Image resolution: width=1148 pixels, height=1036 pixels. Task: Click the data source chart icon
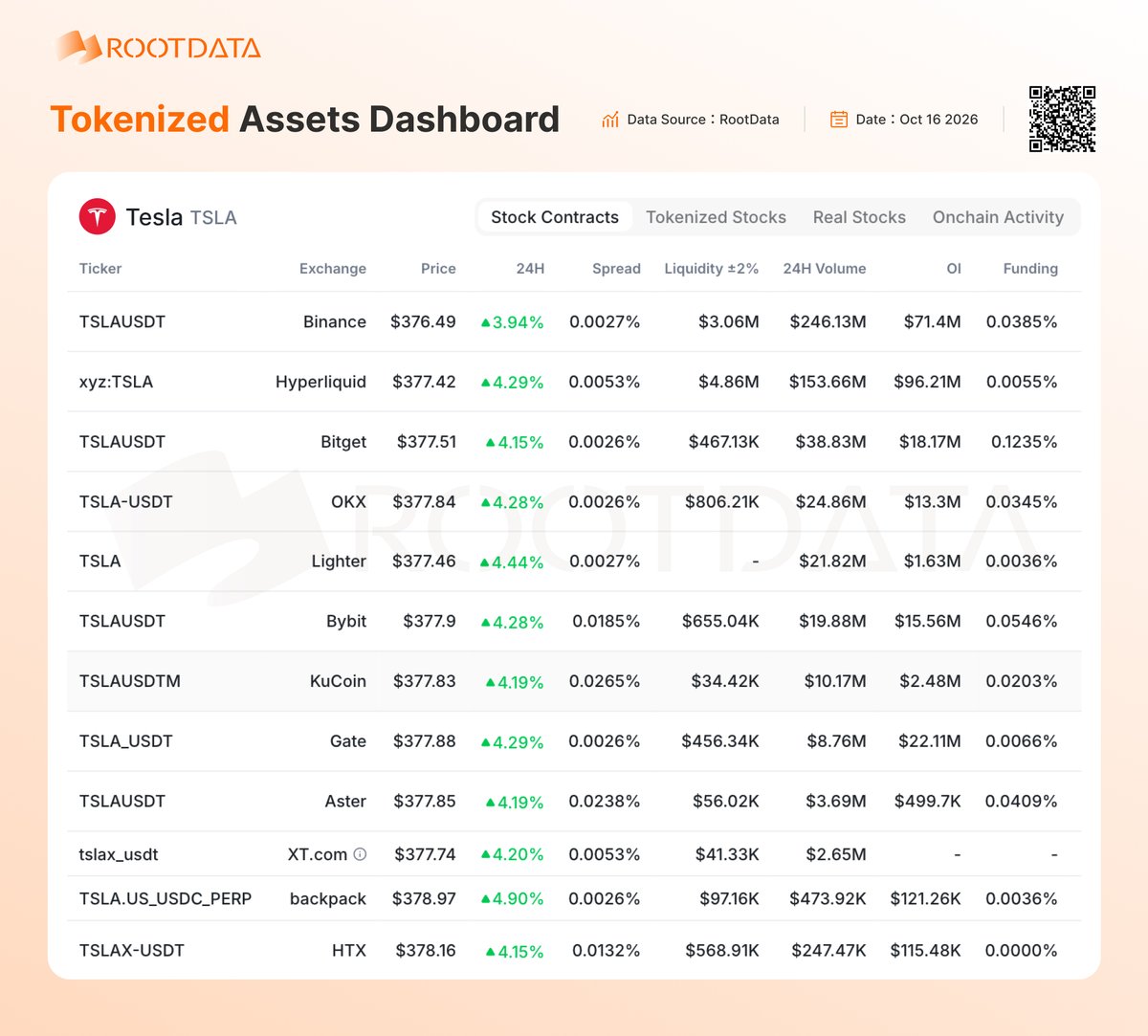(x=610, y=120)
